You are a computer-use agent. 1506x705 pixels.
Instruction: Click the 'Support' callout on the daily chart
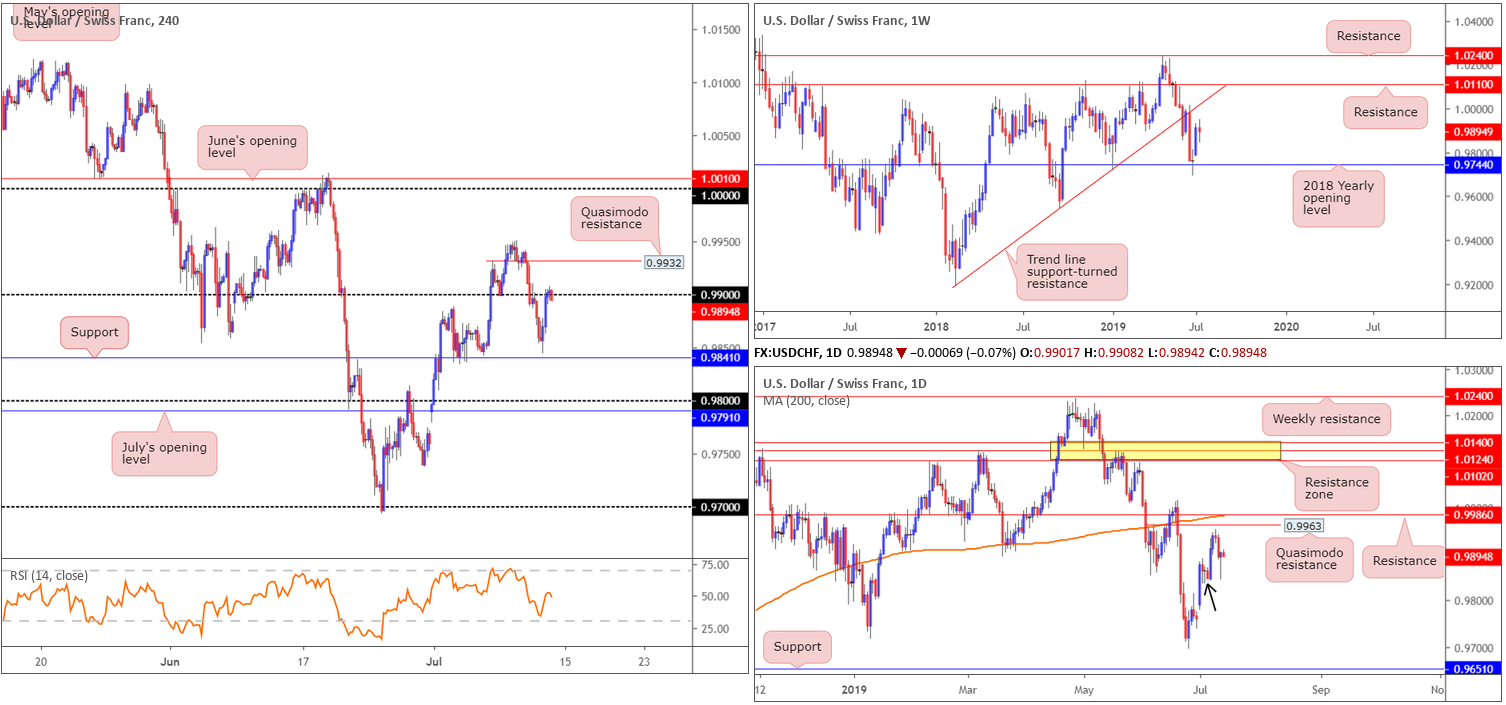click(x=797, y=646)
